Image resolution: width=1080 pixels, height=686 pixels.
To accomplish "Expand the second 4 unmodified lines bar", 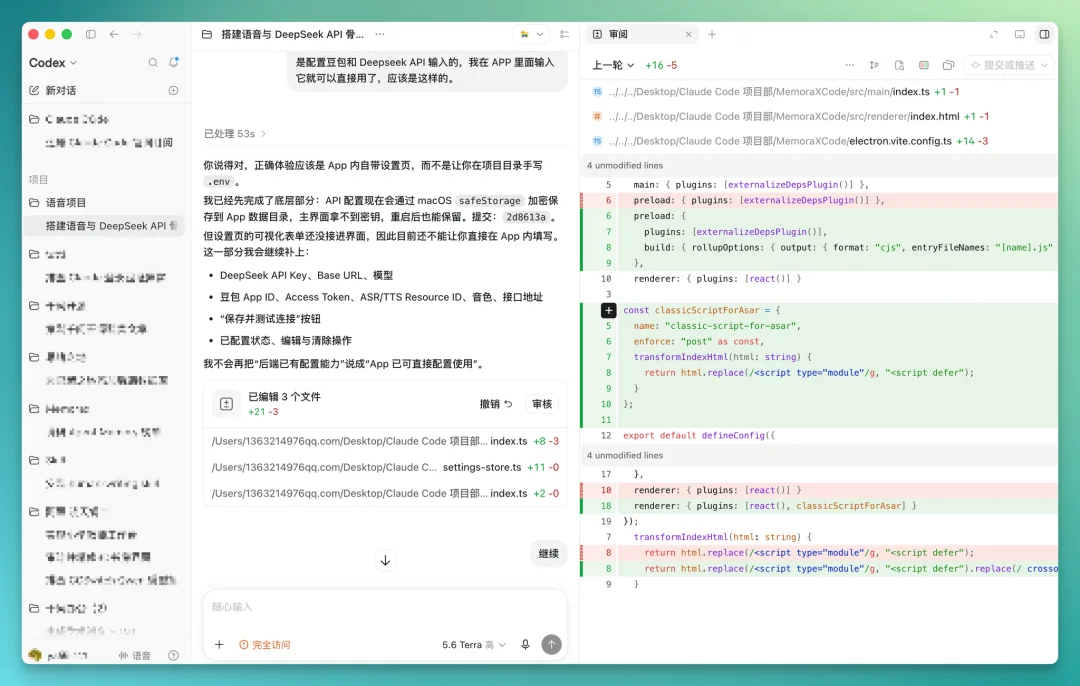I will (819, 455).
